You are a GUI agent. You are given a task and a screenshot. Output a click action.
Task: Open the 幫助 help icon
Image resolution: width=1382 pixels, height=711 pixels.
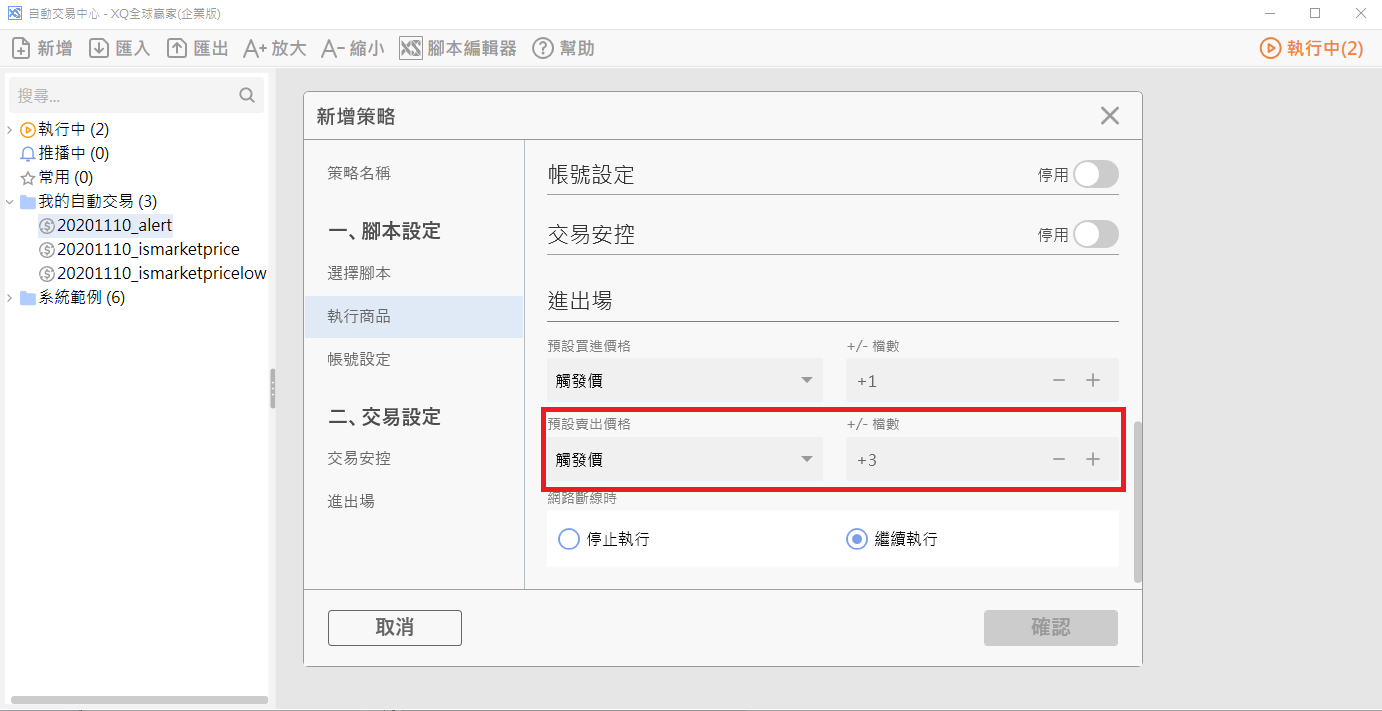point(543,48)
